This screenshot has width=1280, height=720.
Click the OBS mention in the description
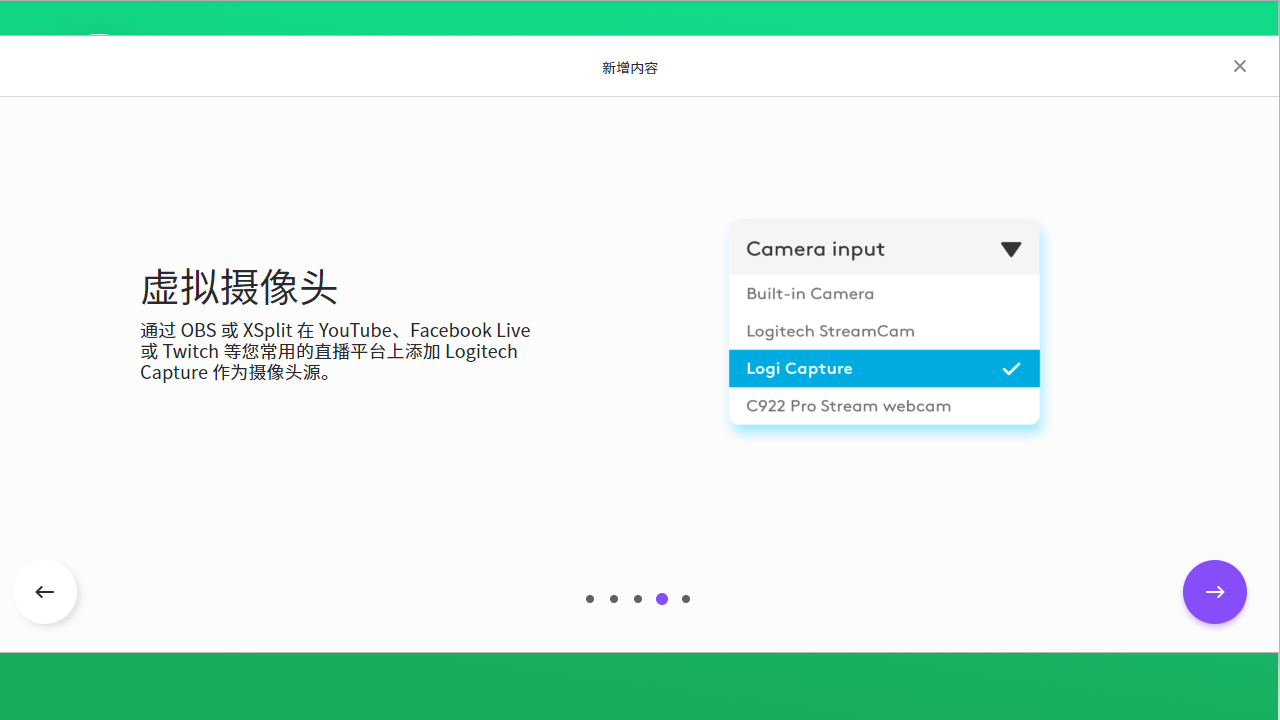point(202,330)
